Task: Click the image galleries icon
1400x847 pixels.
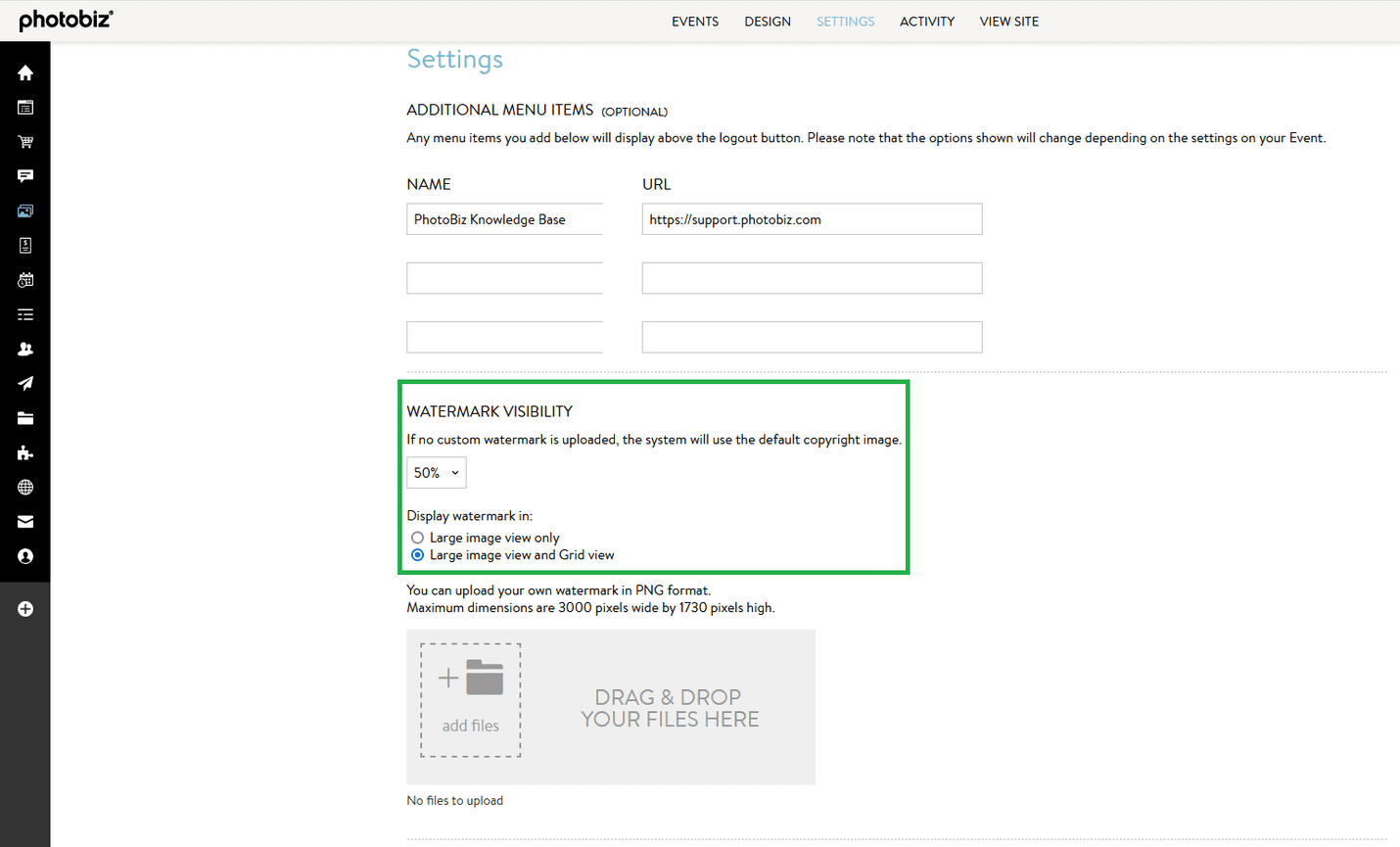Action: click(x=25, y=211)
